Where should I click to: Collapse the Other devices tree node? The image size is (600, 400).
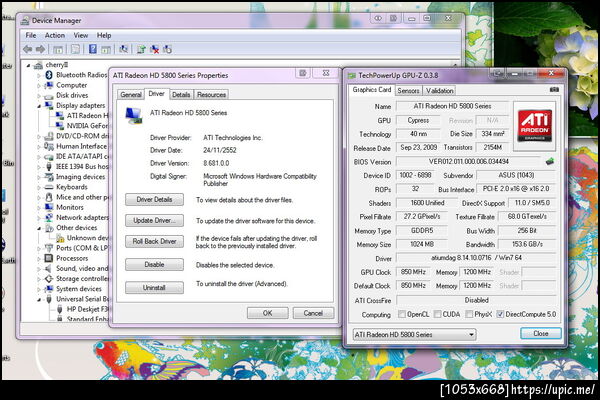[39, 229]
